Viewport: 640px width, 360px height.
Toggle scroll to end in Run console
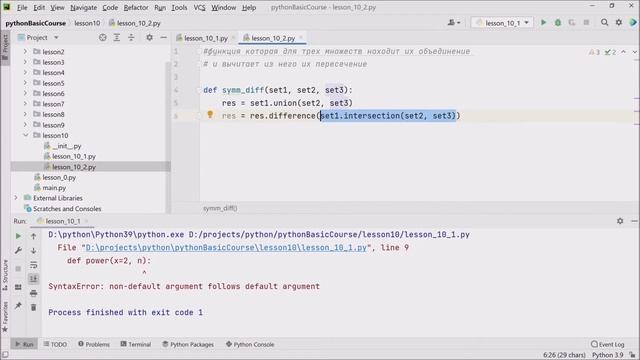pyautogui.click(x=33, y=279)
